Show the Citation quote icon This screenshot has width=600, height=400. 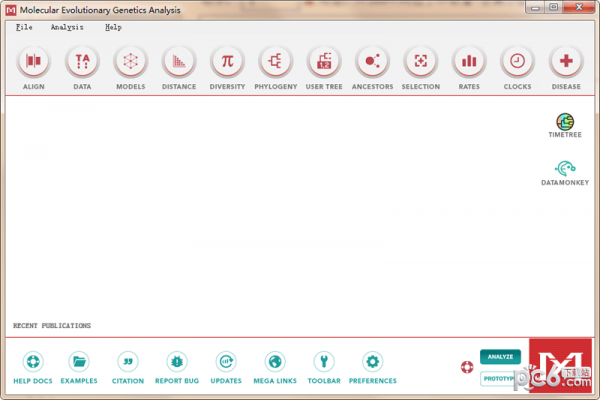pyautogui.click(x=128, y=361)
